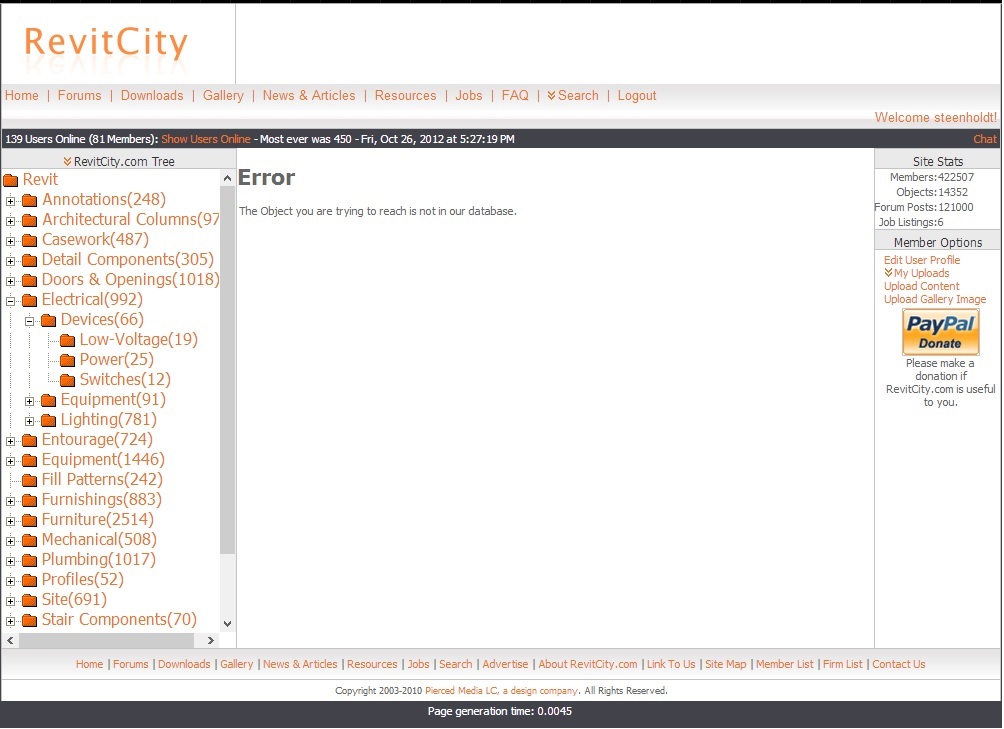
Task: Open Gallery in the top navigation
Action: pos(223,95)
